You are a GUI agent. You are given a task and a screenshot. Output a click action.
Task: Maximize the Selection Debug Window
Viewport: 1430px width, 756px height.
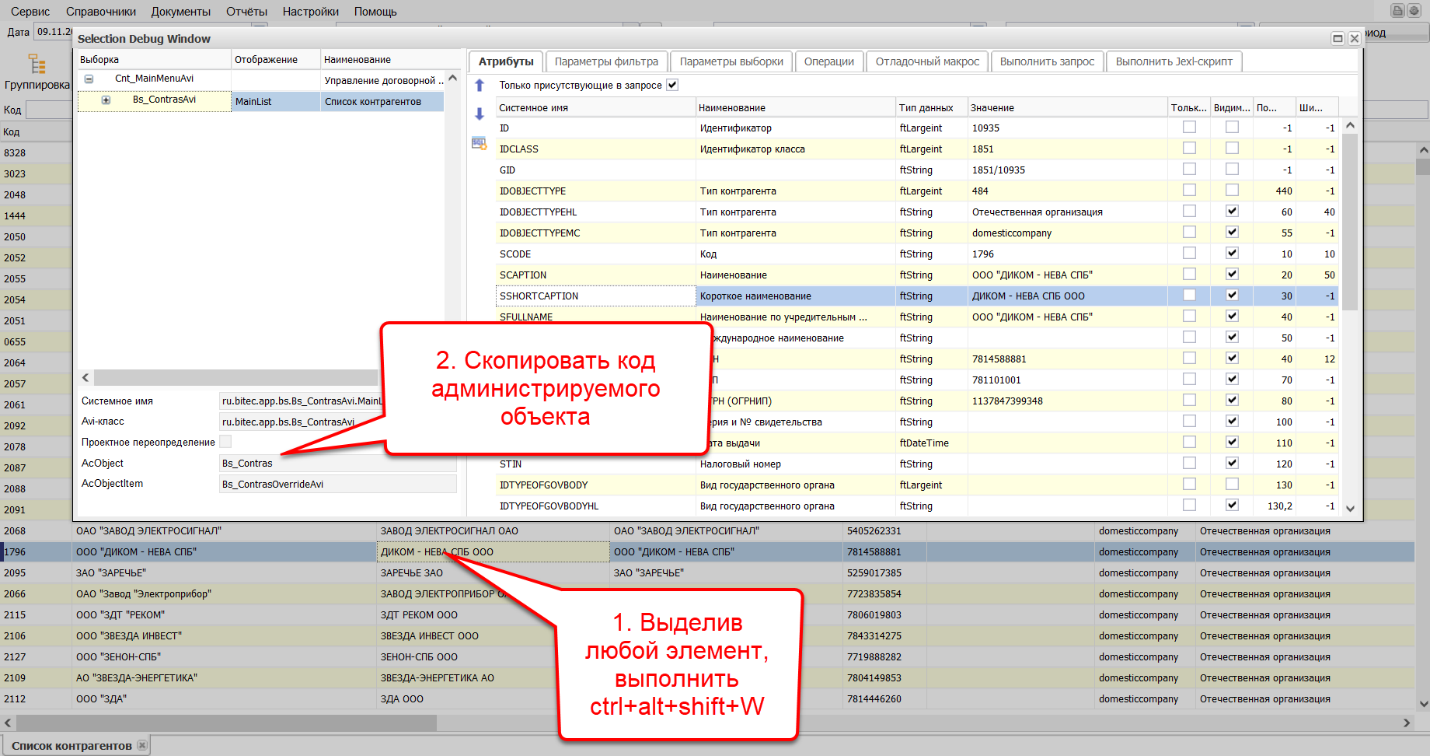pos(1338,38)
